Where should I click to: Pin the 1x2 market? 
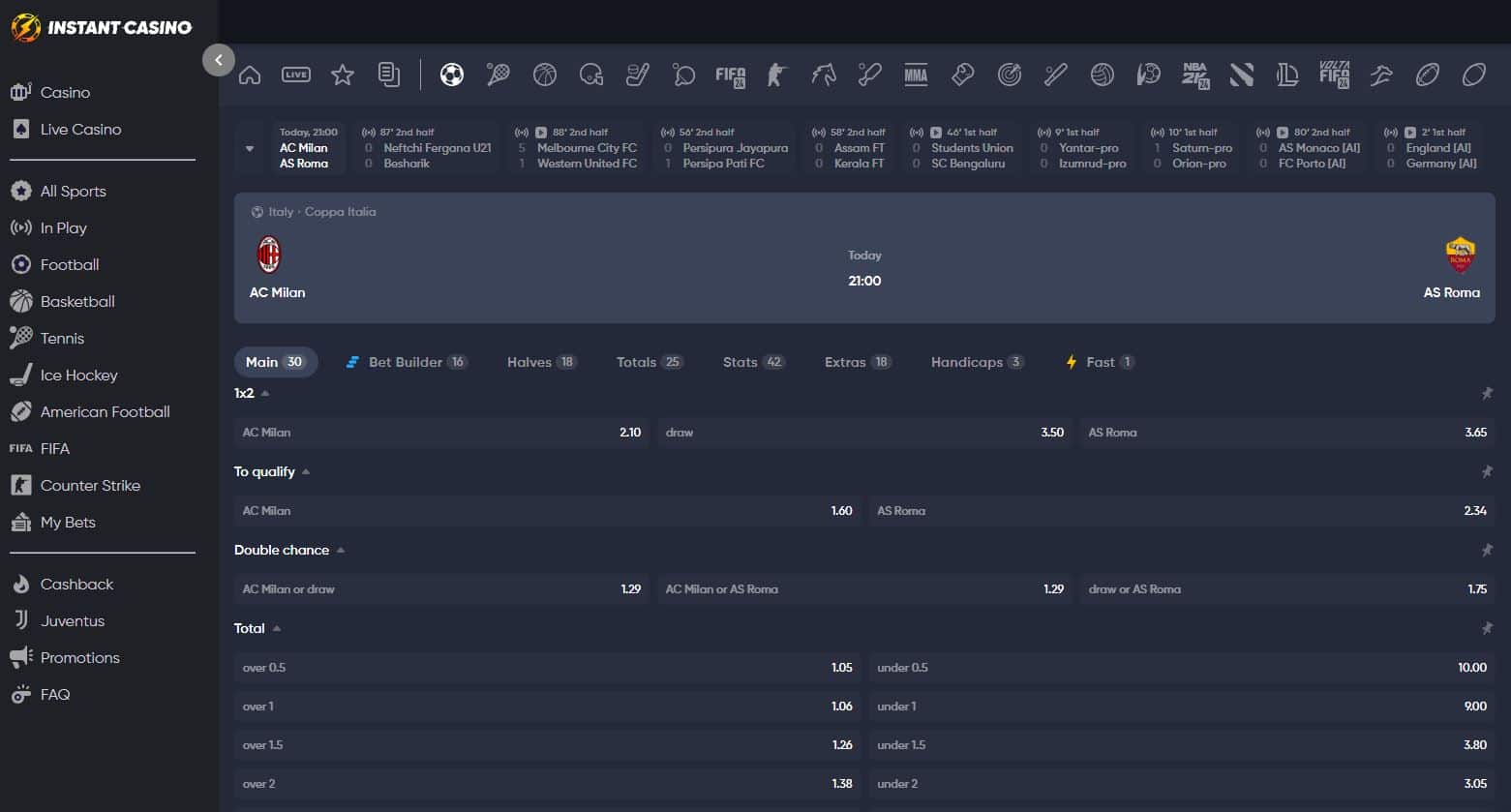point(1487,393)
